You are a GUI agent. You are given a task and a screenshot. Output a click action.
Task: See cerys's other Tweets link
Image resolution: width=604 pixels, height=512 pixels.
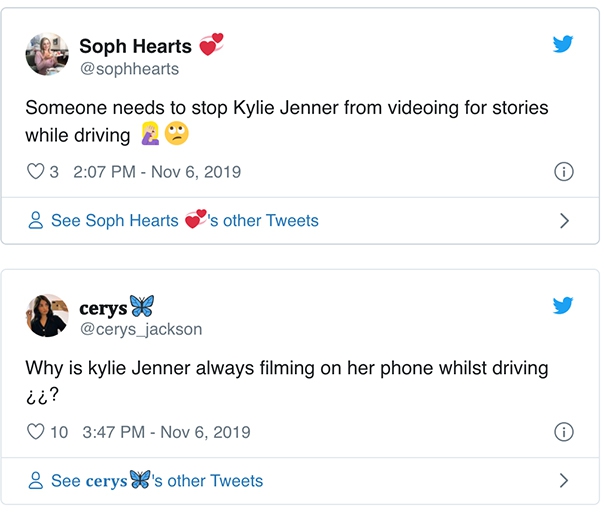(157, 482)
